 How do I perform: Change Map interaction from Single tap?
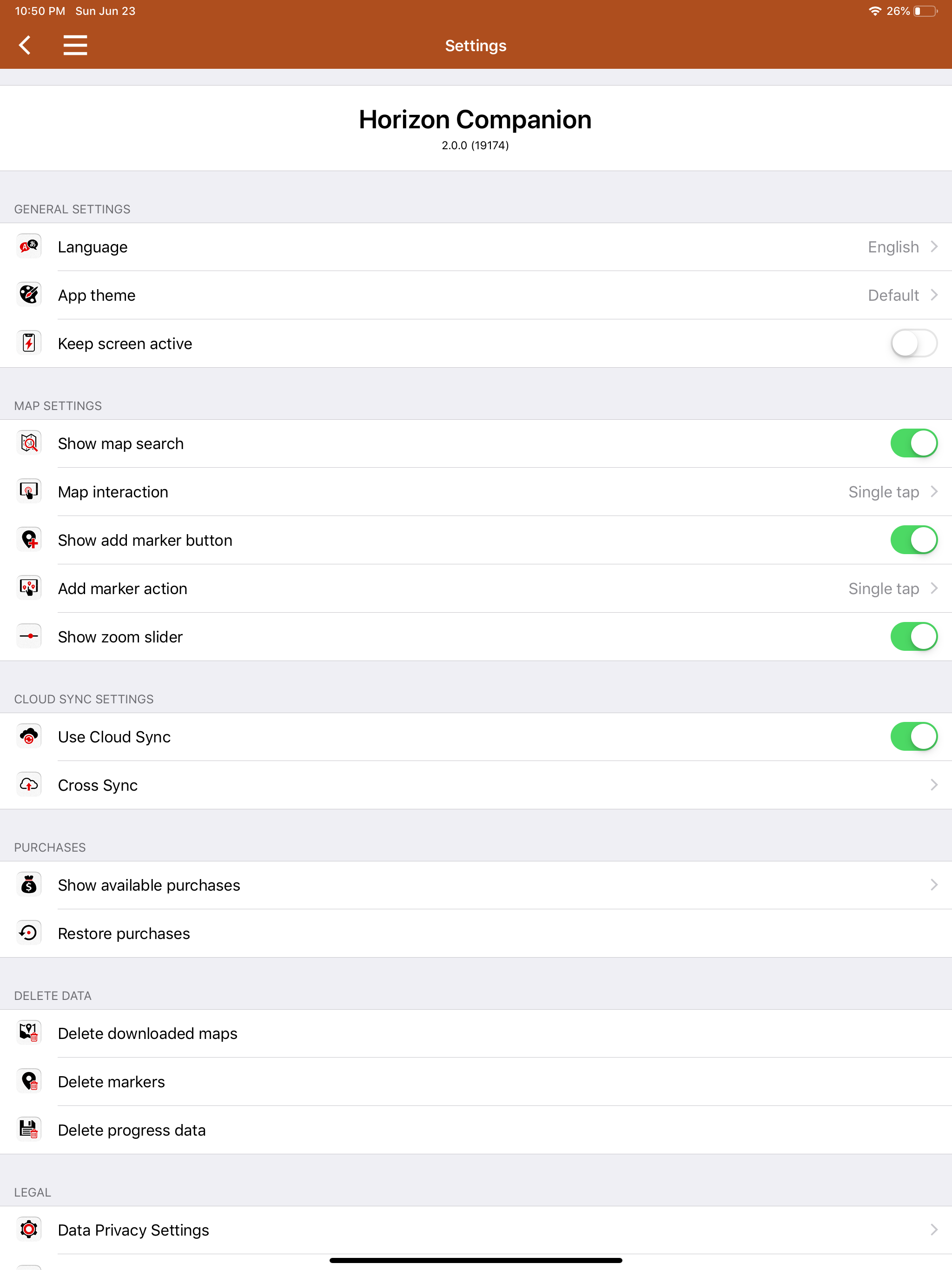pyautogui.click(x=476, y=492)
